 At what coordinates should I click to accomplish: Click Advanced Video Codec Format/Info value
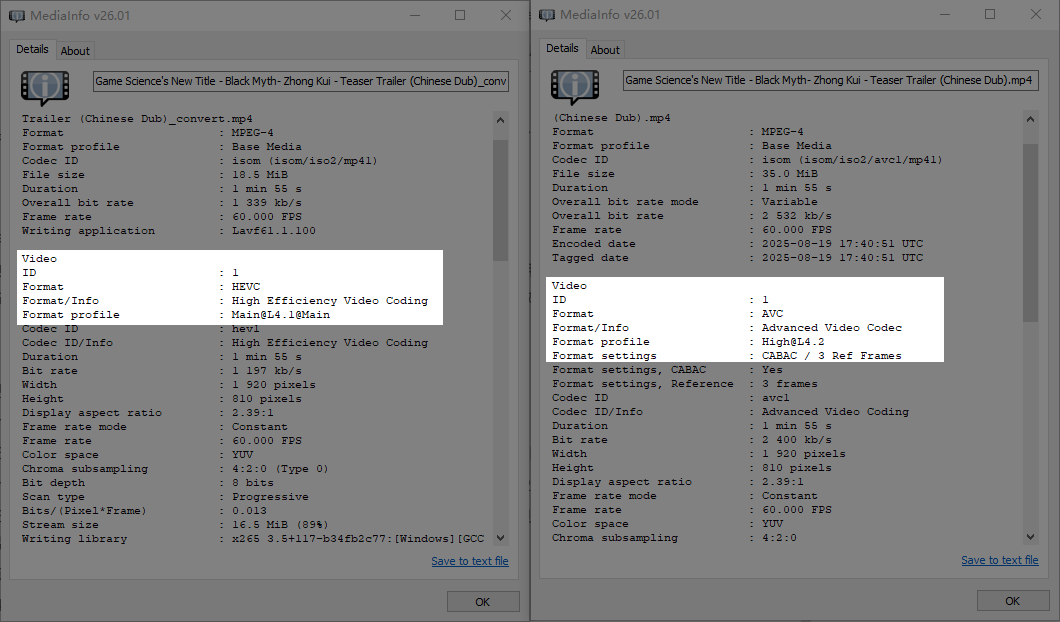tap(832, 328)
